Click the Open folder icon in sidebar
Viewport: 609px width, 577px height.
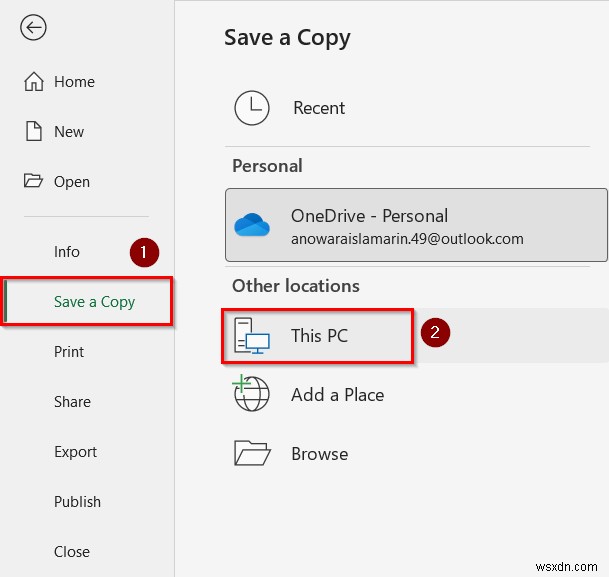33,181
